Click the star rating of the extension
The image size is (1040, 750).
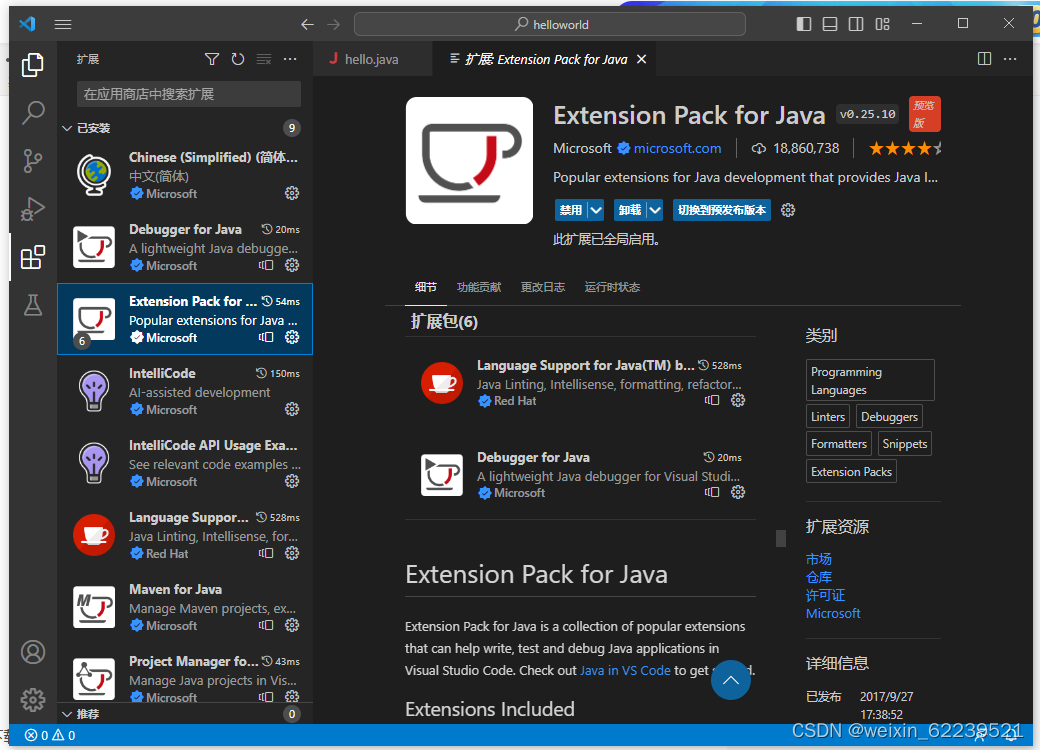pos(905,149)
